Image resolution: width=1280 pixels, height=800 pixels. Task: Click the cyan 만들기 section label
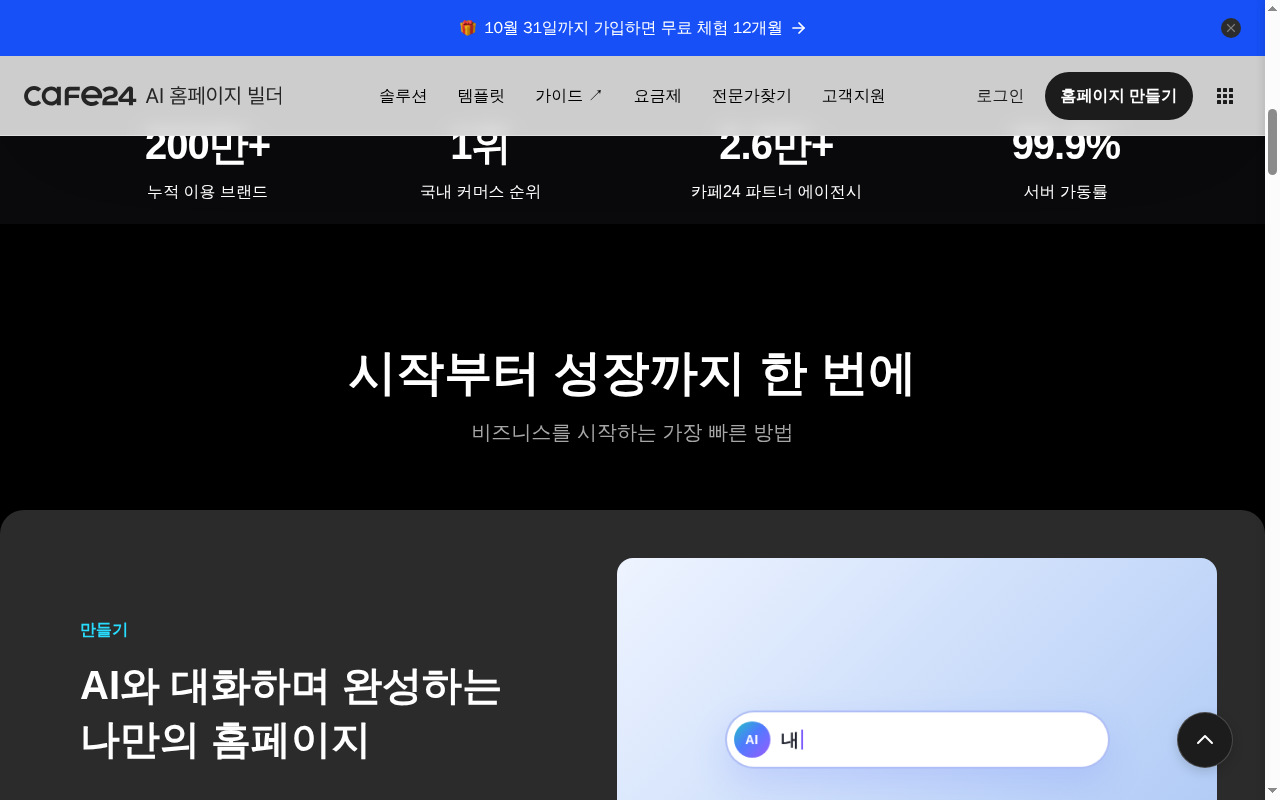[104, 630]
